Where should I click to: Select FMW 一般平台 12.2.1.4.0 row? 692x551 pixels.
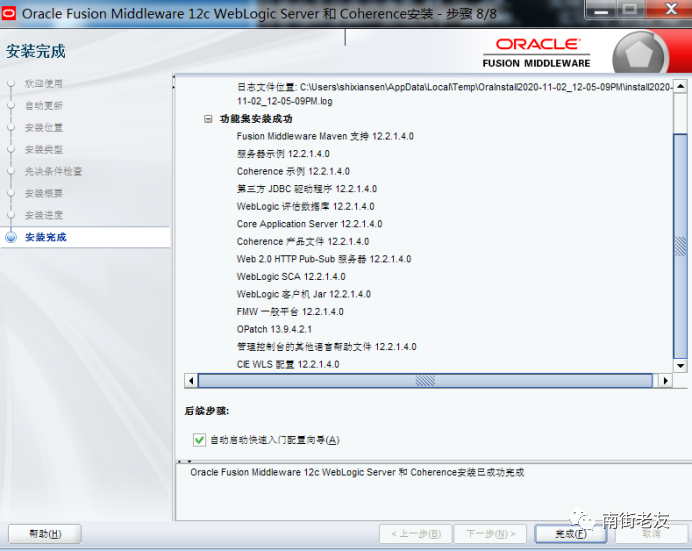tap(290, 312)
